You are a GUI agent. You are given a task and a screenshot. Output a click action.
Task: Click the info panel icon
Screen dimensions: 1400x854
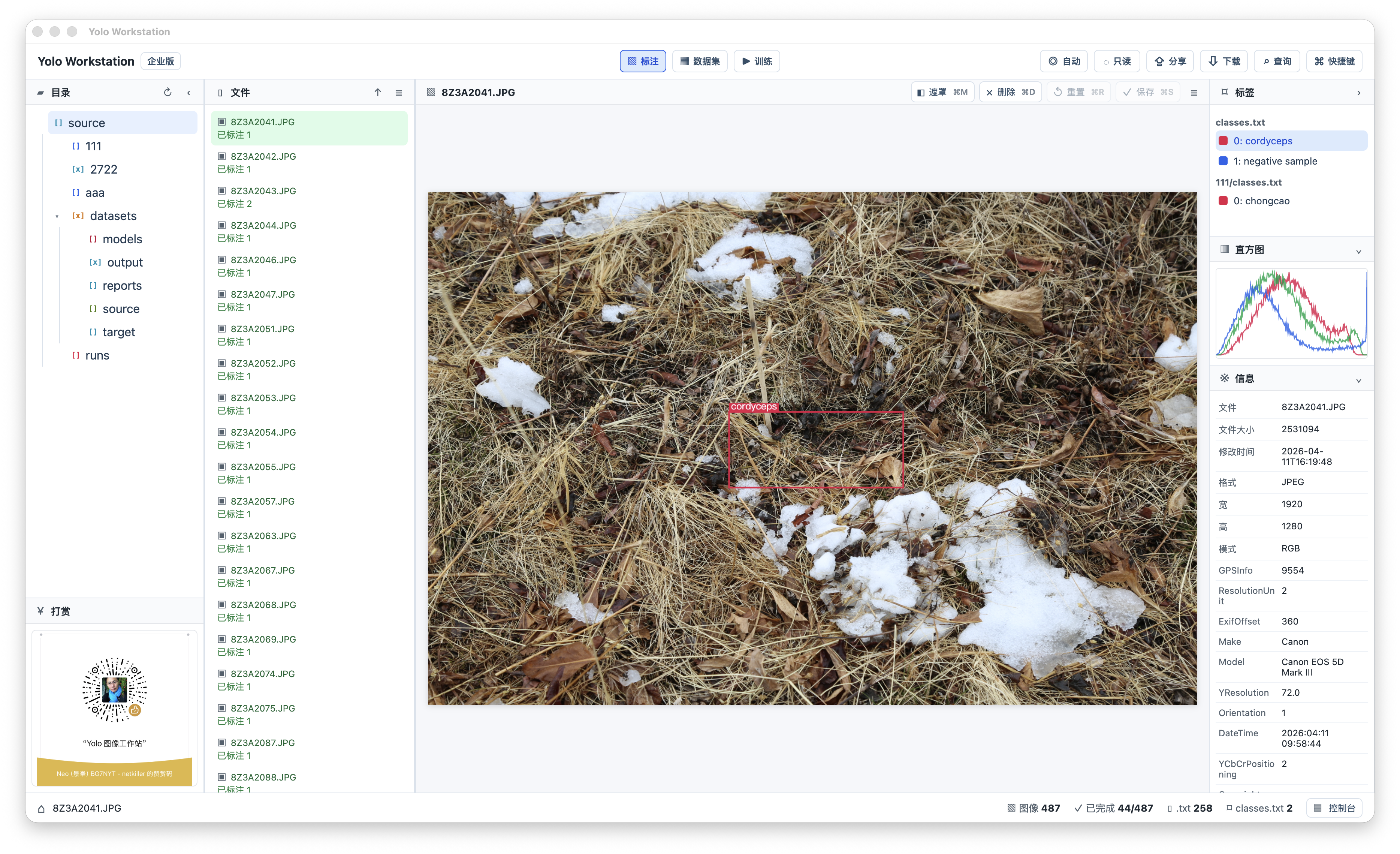(1224, 378)
